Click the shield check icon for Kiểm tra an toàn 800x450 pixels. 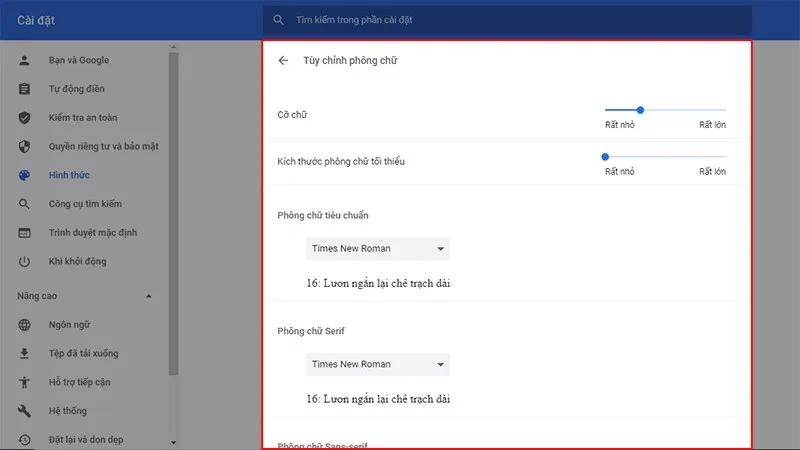click(24, 117)
